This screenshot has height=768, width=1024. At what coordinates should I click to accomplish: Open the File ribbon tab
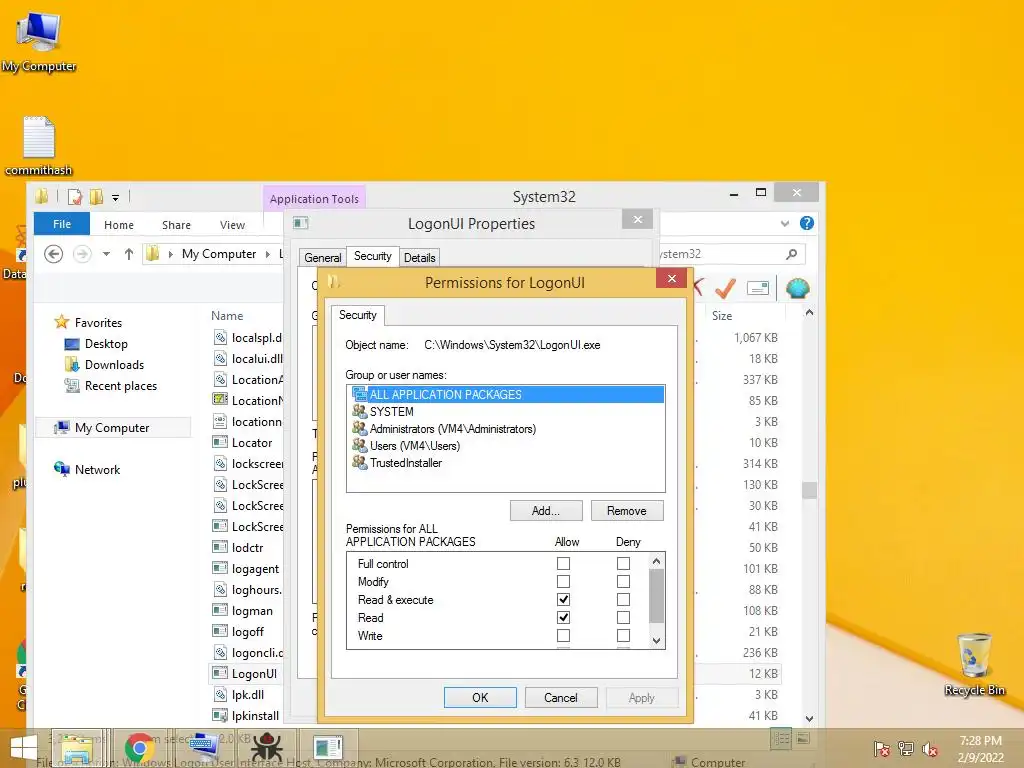tap(62, 224)
